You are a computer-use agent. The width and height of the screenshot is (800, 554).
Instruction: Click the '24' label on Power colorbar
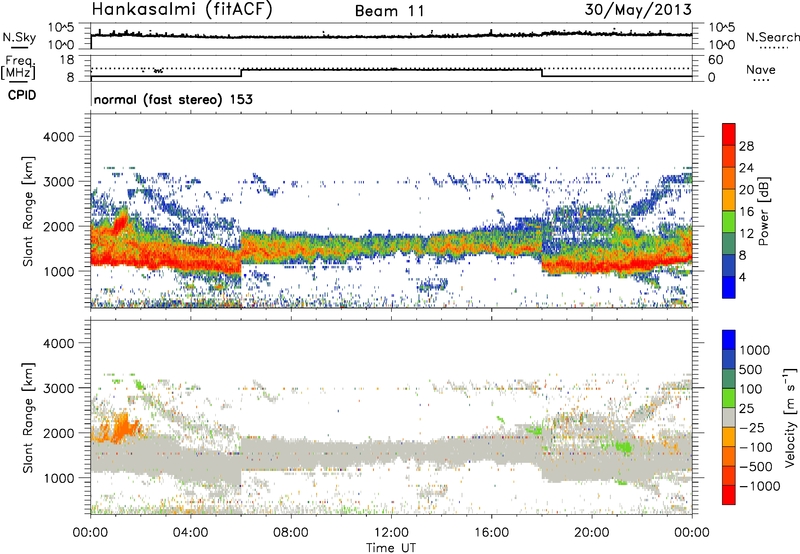click(746, 168)
